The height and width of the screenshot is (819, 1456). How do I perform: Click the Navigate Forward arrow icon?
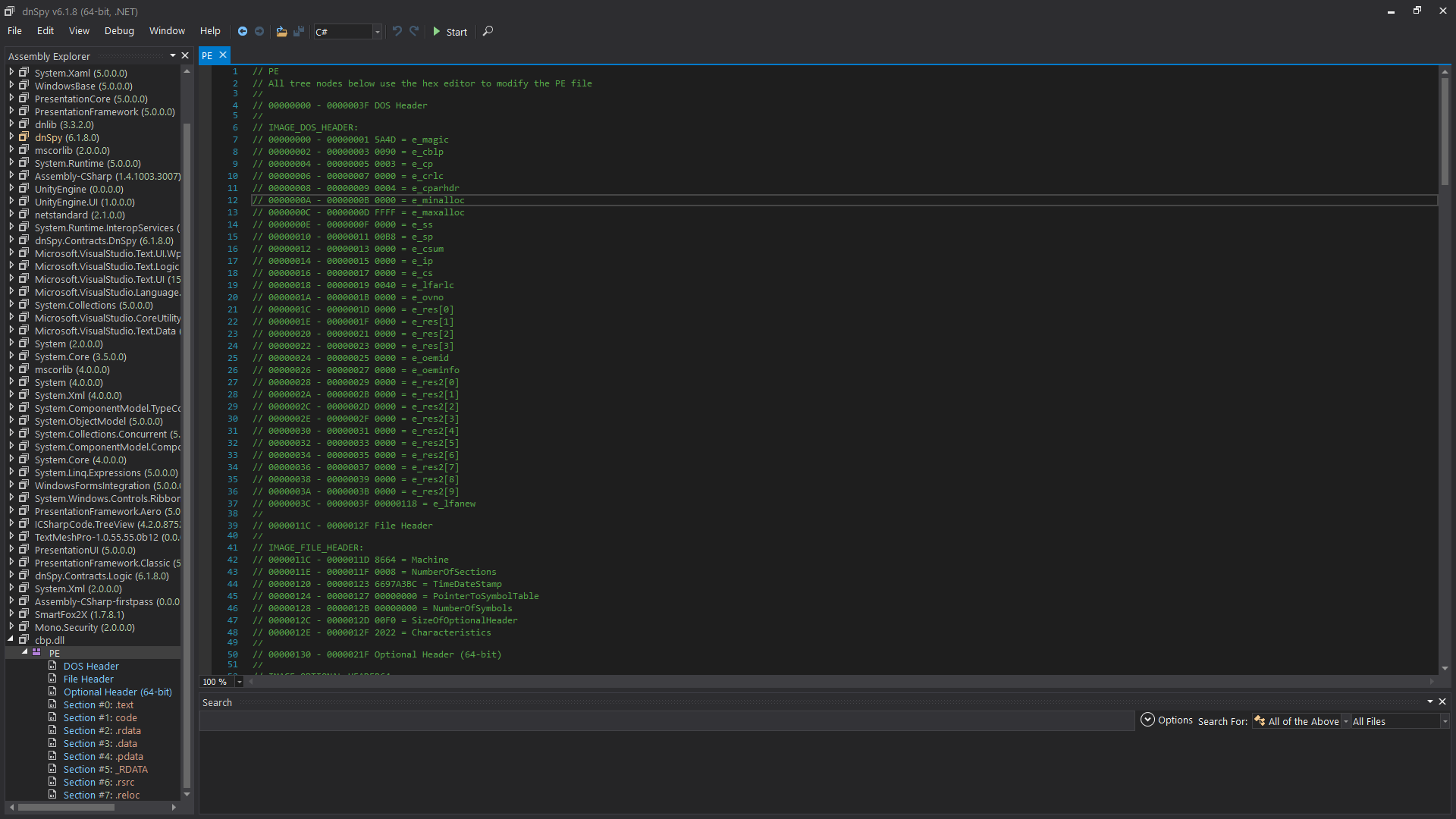(x=259, y=31)
